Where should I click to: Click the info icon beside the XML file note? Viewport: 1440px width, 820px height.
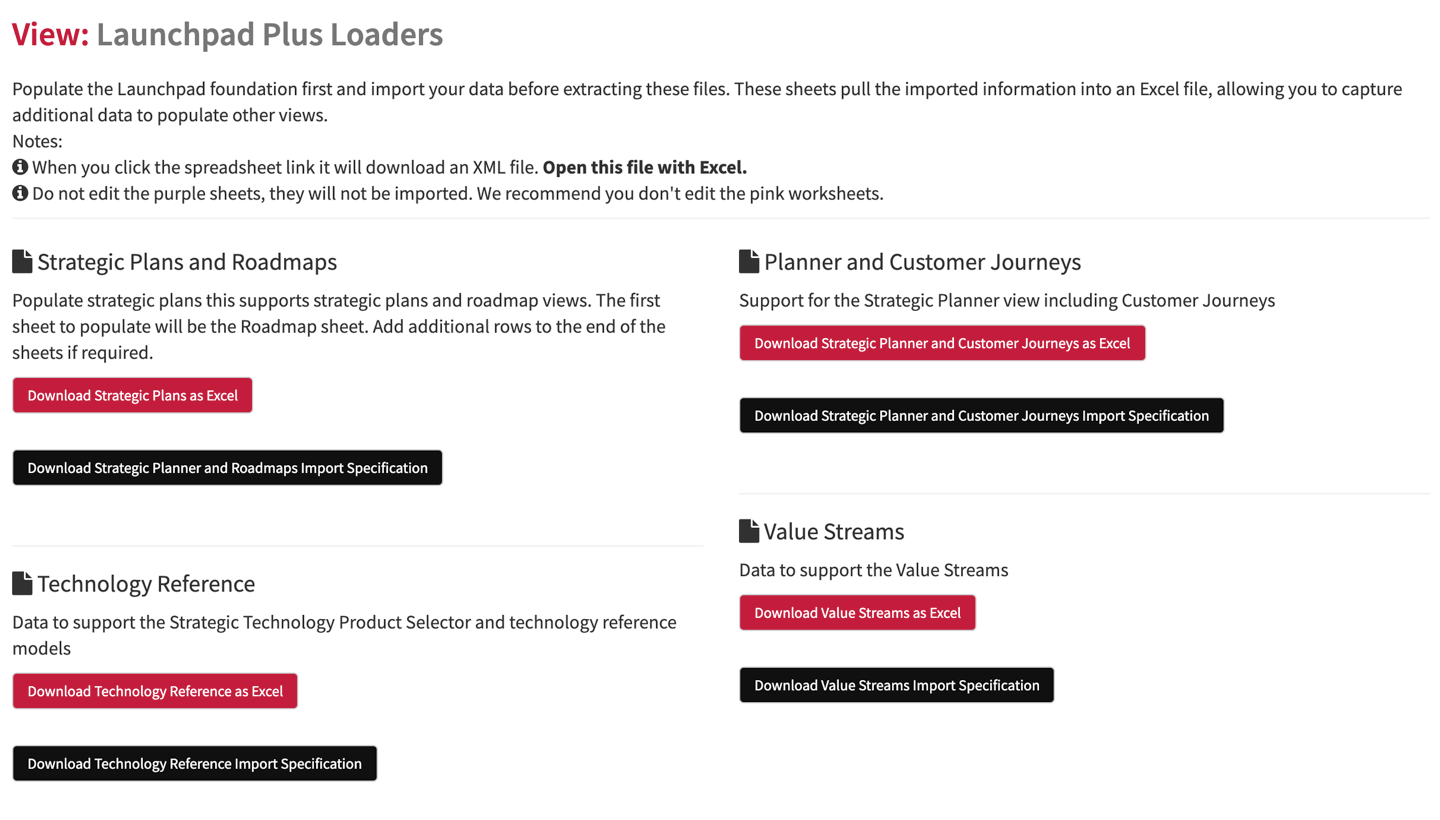click(20, 167)
